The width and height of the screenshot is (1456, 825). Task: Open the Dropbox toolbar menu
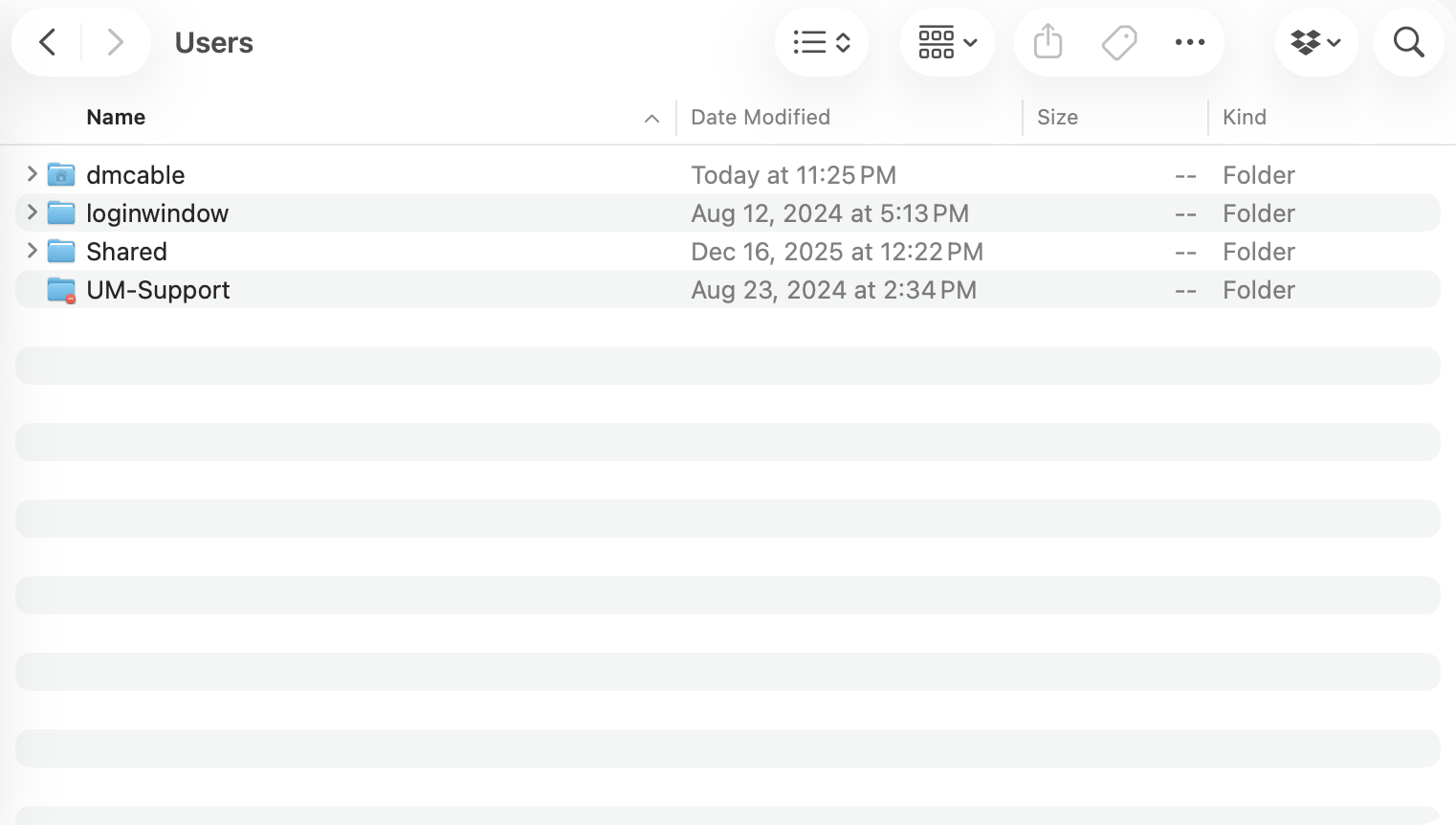[1316, 42]
